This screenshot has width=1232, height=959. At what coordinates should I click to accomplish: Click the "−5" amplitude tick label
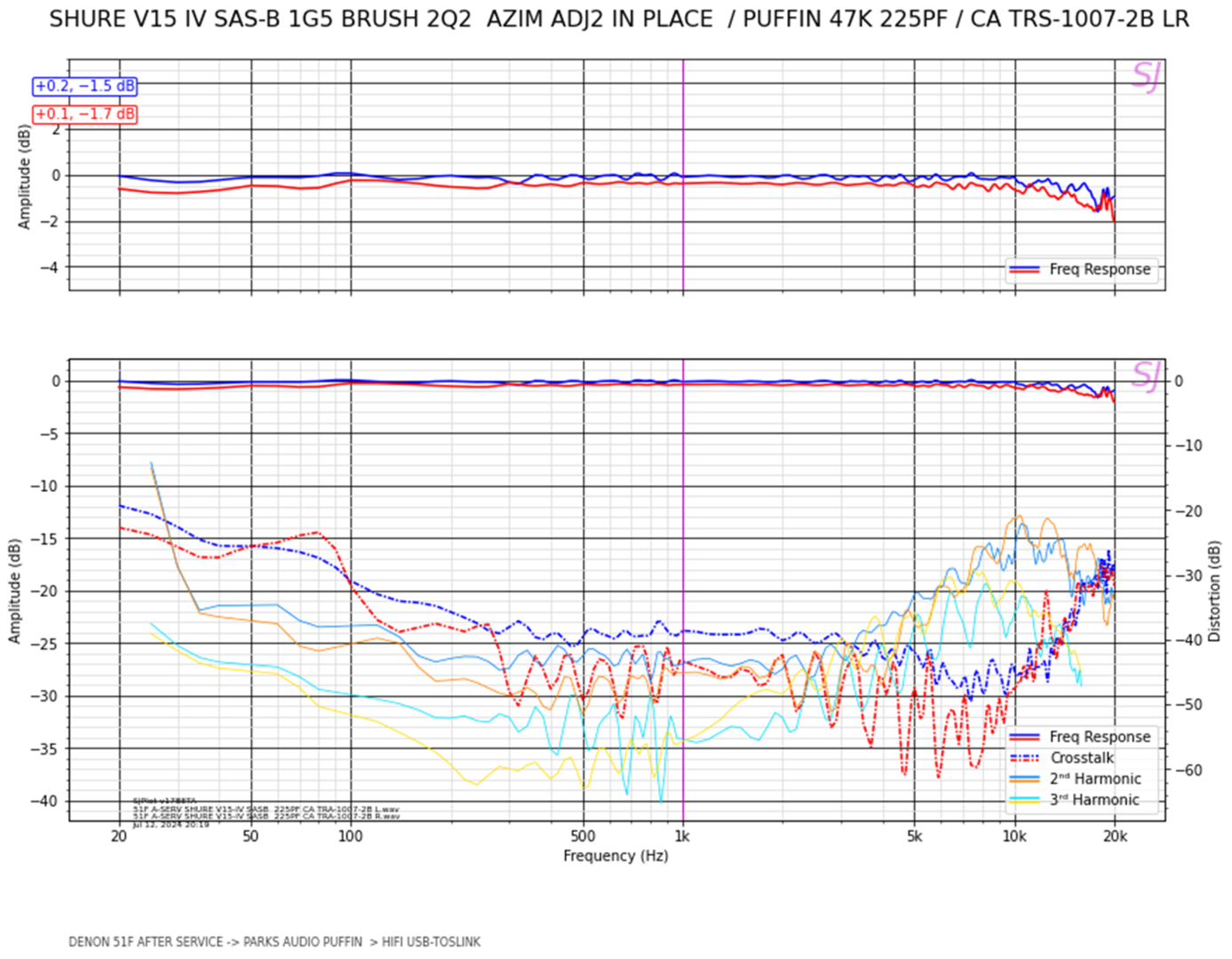click(52, 434)
